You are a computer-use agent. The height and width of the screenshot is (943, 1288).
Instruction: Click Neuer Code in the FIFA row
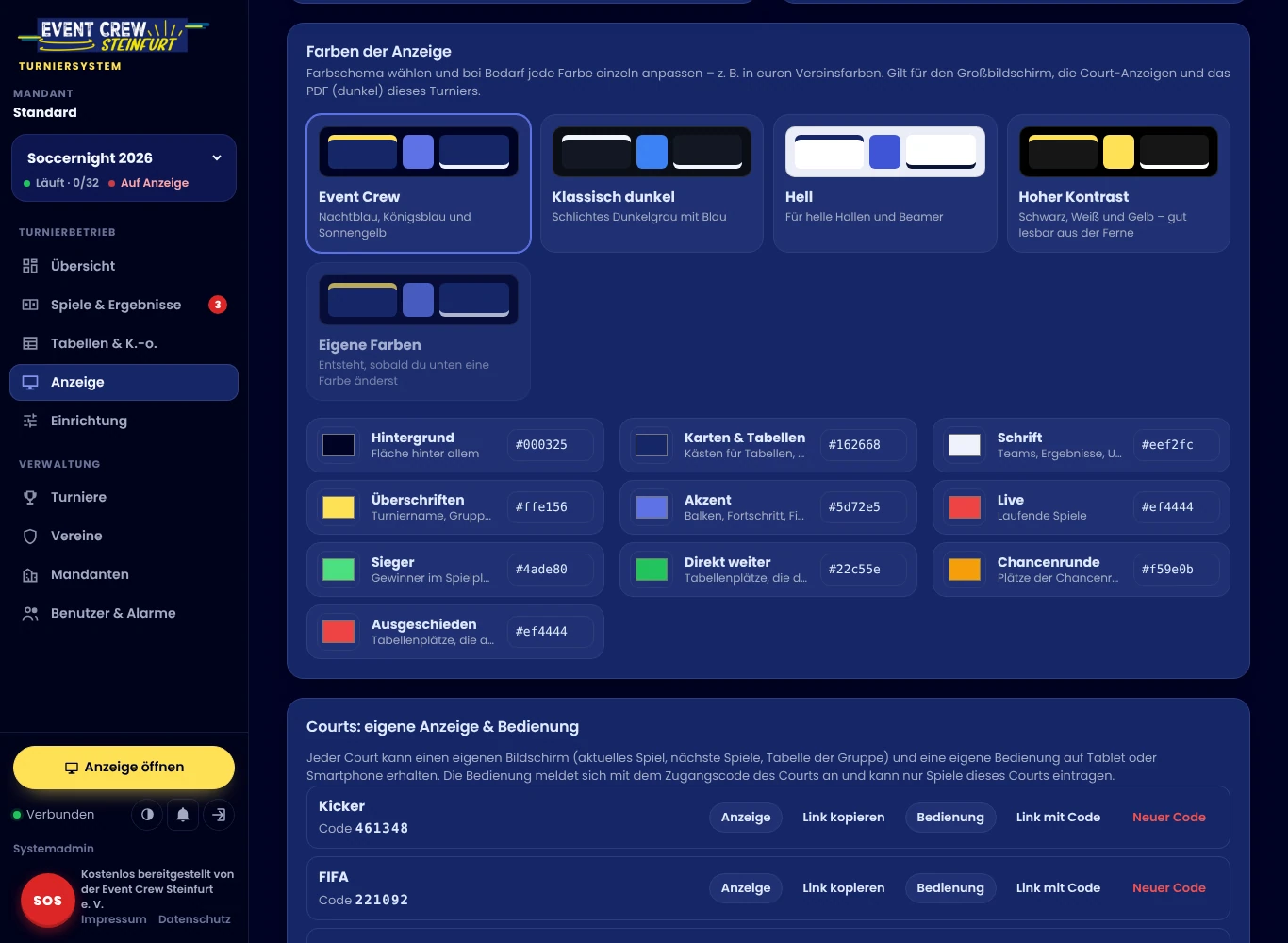tap(1169, 888)
